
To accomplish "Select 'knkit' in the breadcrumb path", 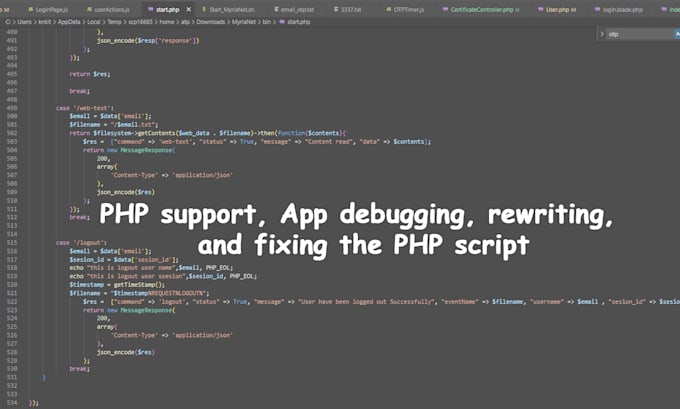I will (45, 22).
